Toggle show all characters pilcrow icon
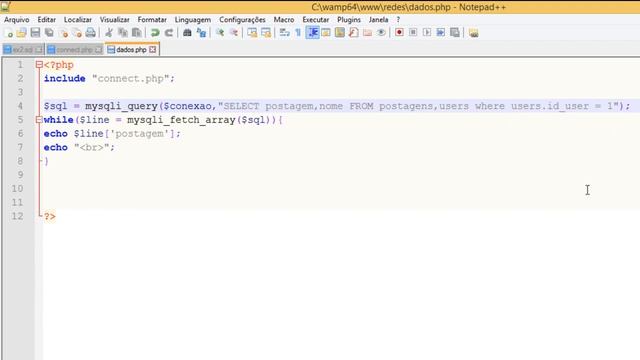The image size is (640, 360). pos(298,33)
